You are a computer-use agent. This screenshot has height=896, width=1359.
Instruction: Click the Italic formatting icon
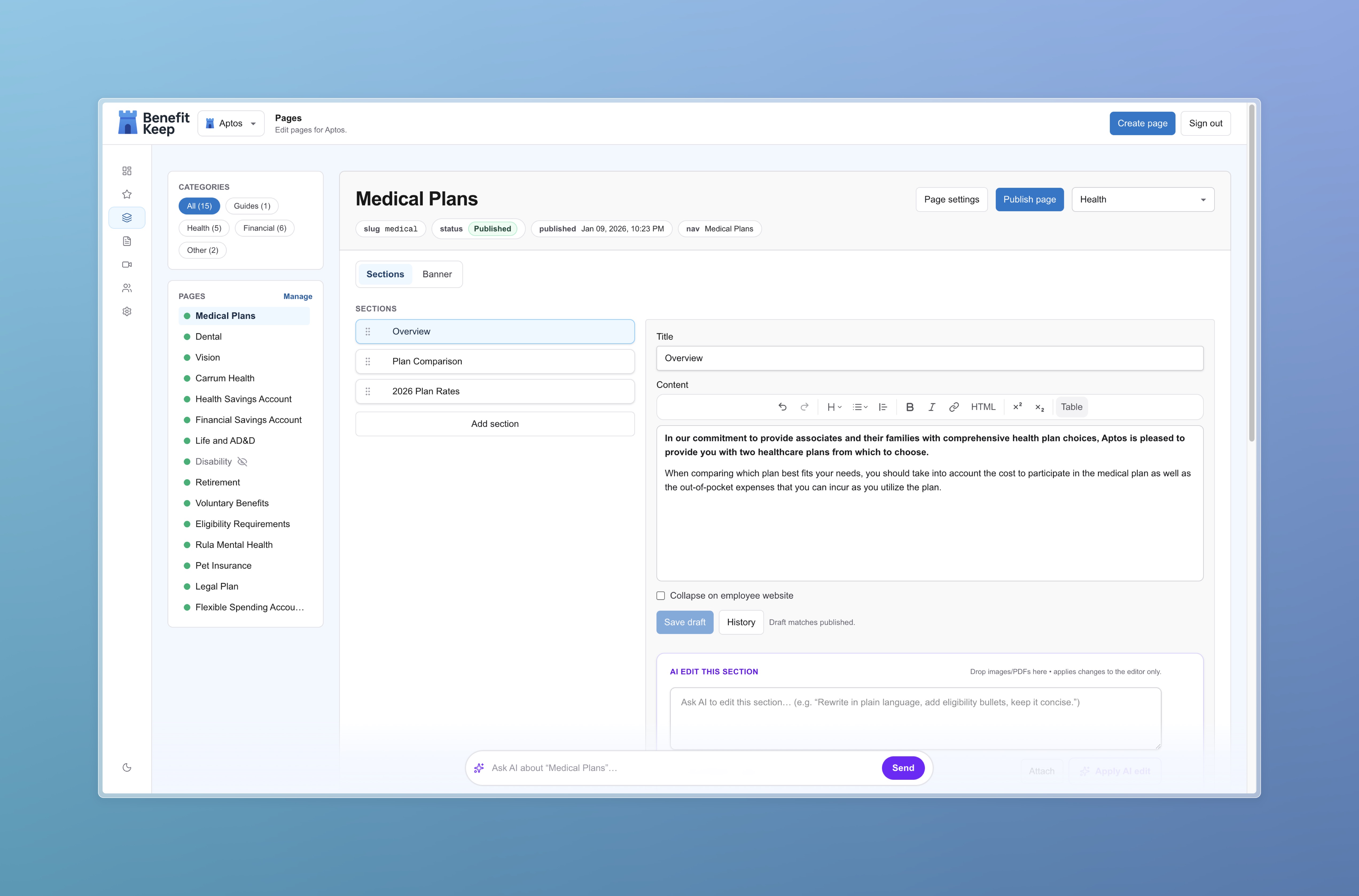click(932, 407)
